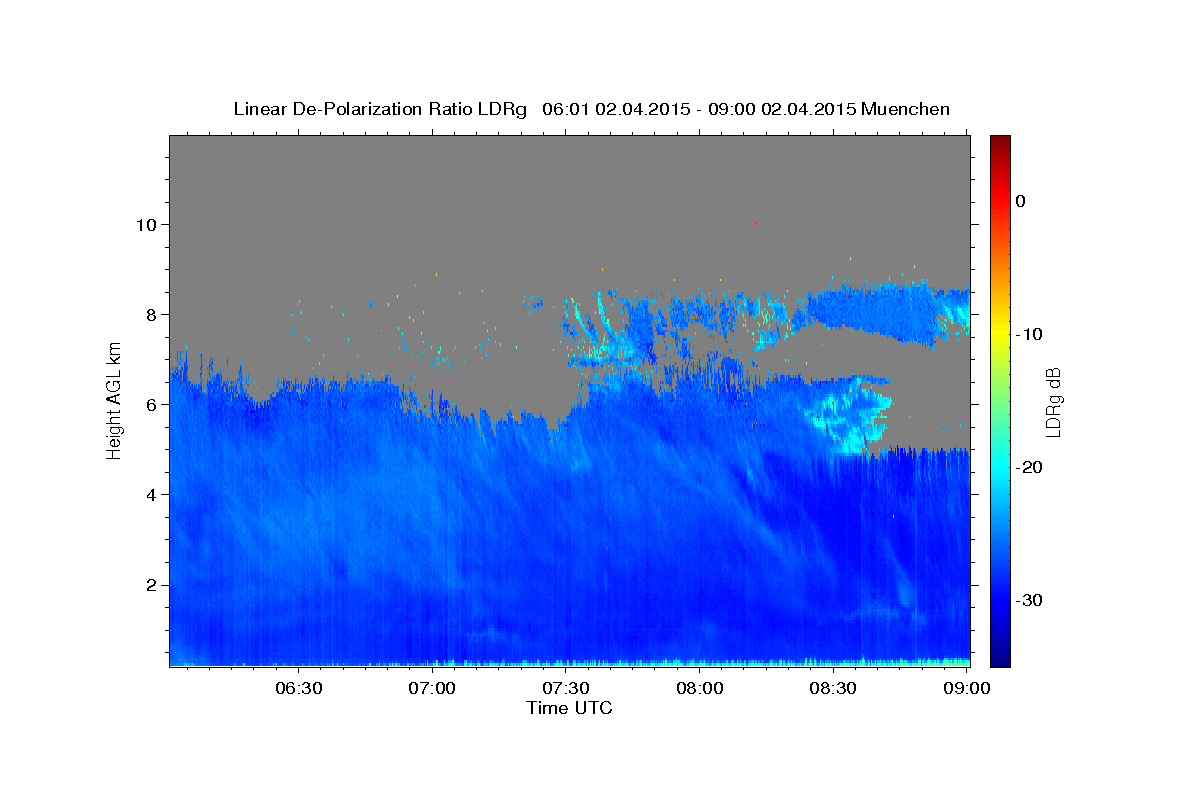This screenshot has width=1200, height=800.
Task: Click the colorbar value 0 label
Action: [1021, 201]
